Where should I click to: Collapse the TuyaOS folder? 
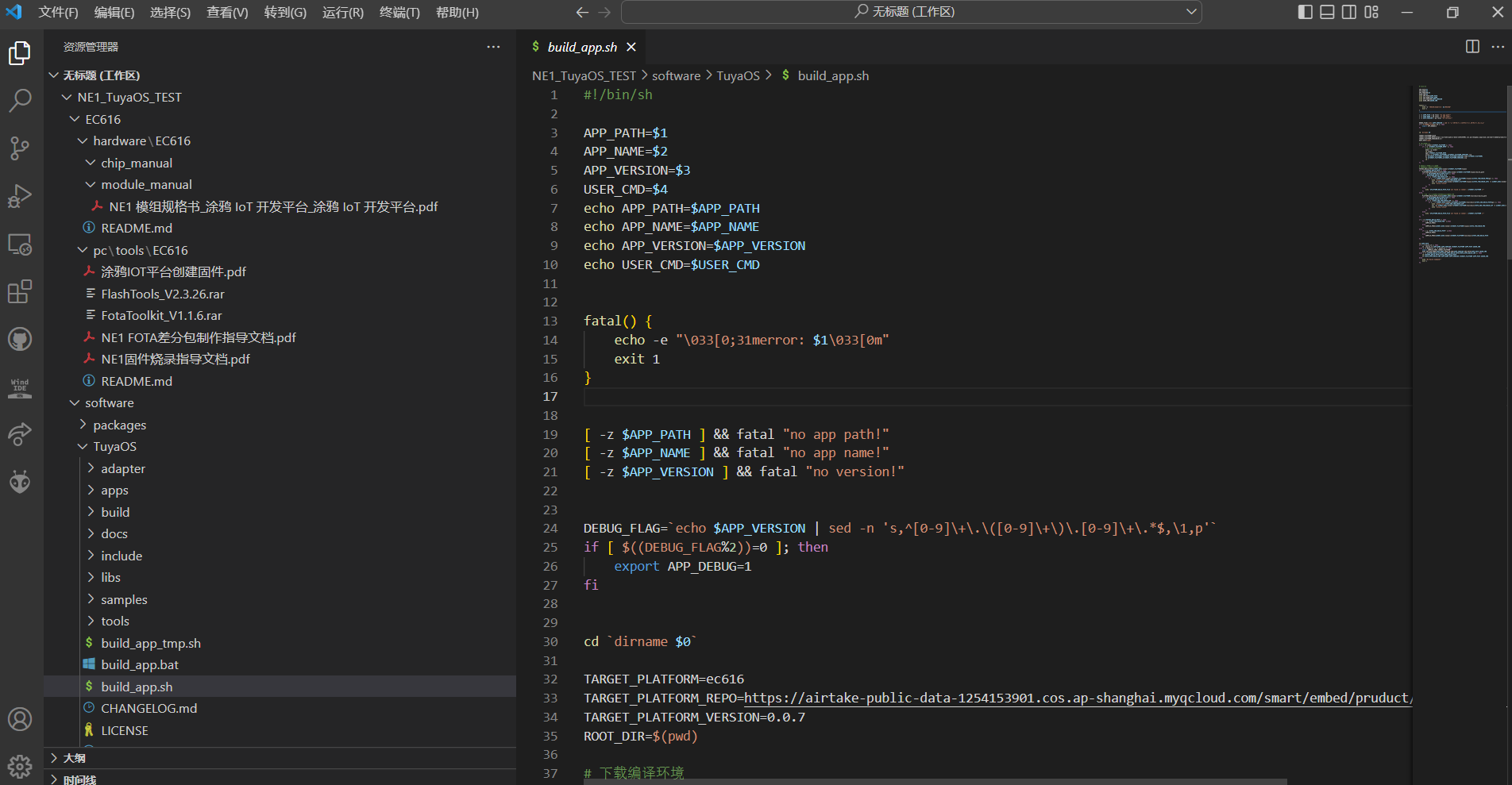point(114,447)
